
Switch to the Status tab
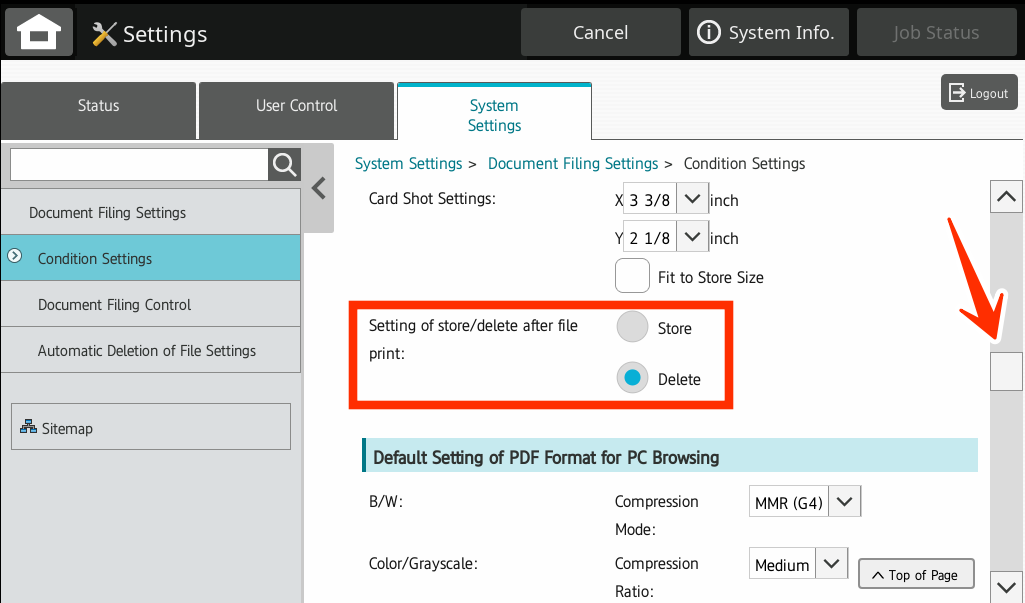coord(98,105)
